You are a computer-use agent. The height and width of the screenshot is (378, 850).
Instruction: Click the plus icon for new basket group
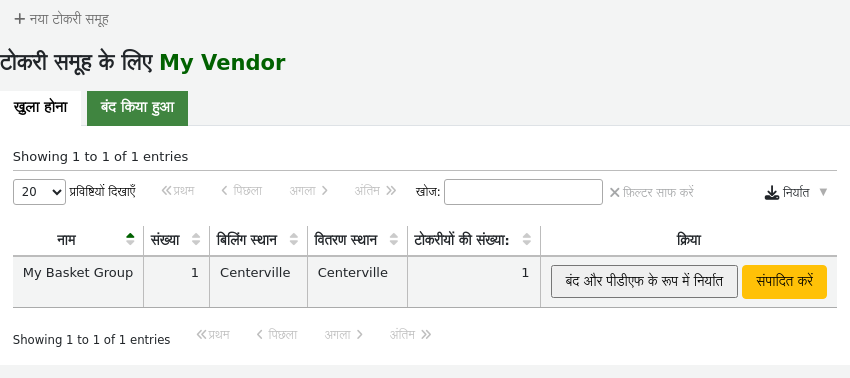20,20
